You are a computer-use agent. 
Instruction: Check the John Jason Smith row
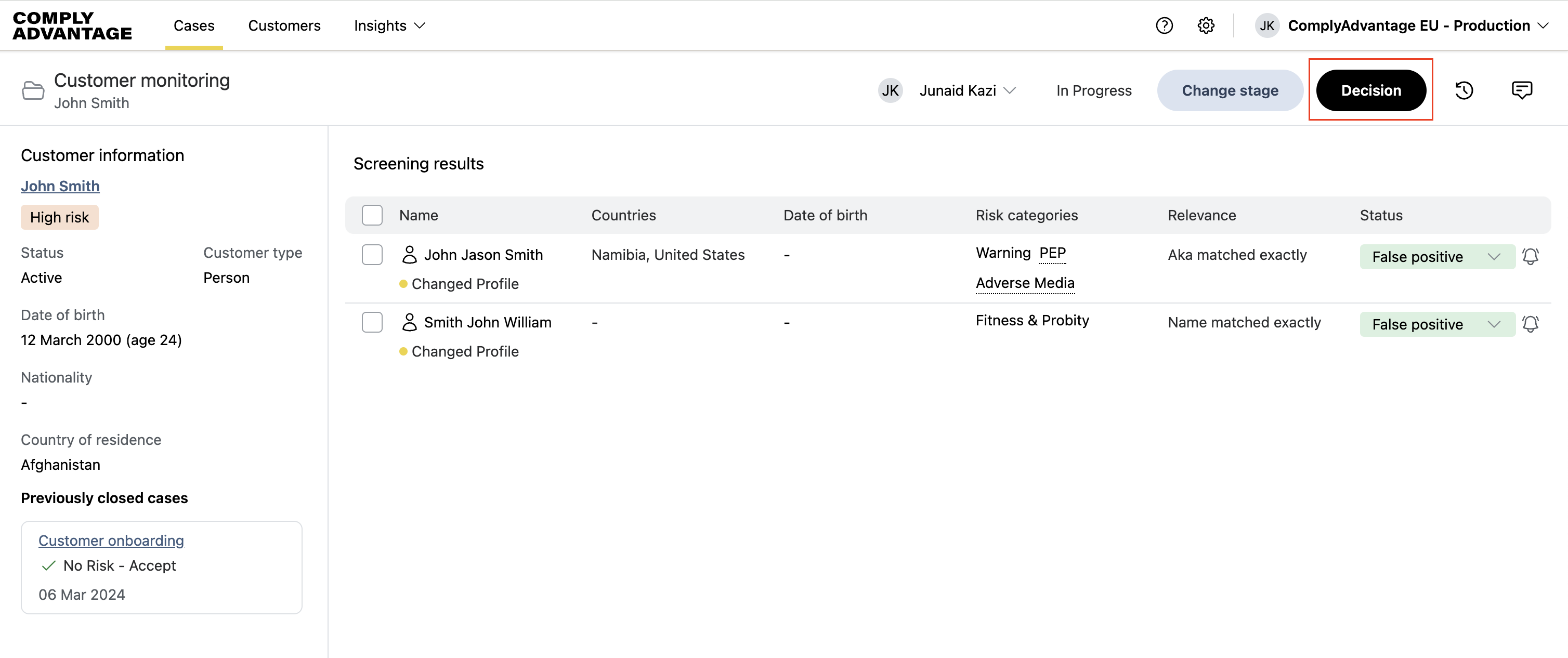[x=372, y=255]
